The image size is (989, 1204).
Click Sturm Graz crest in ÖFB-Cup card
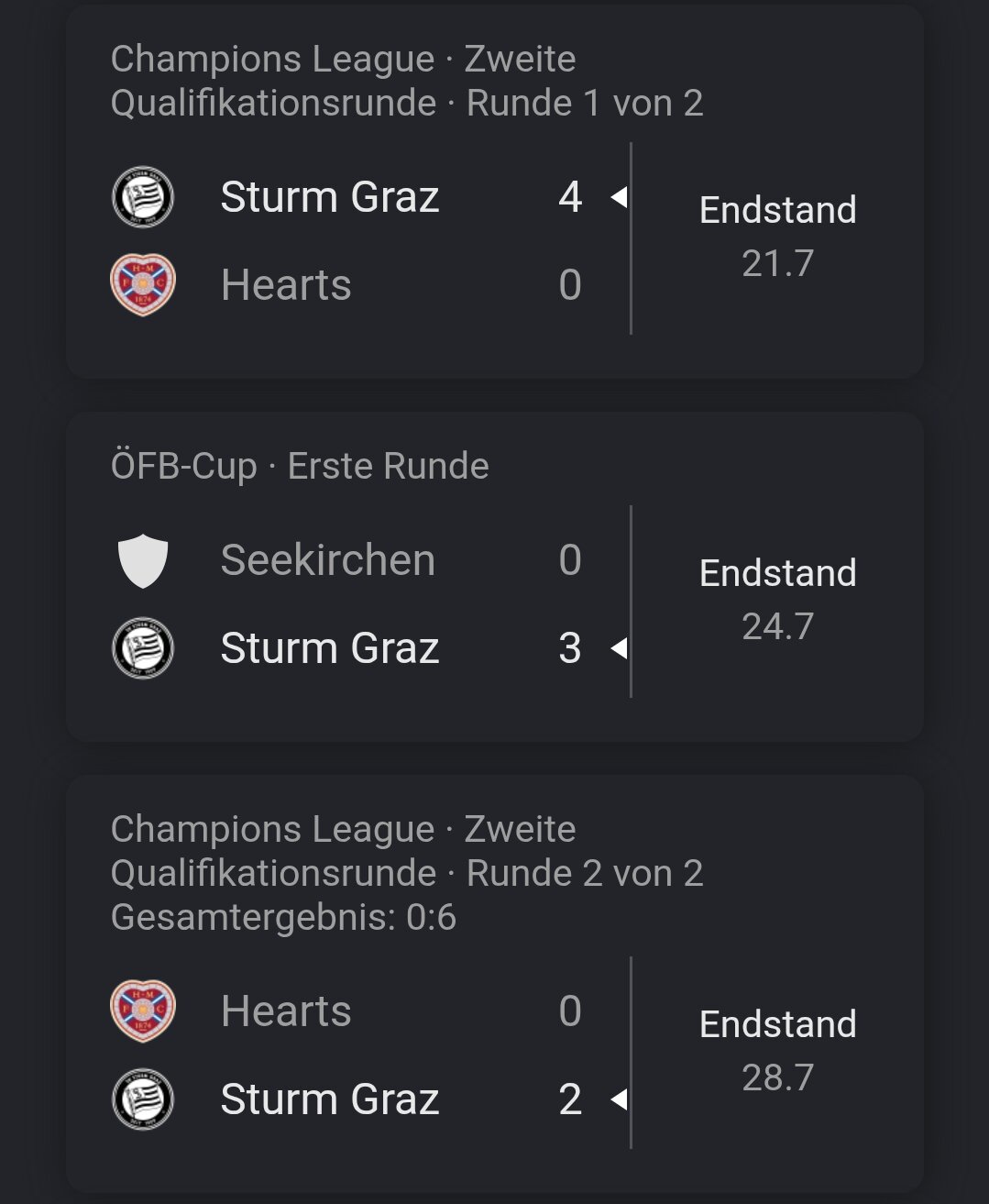tap(143, 648)
